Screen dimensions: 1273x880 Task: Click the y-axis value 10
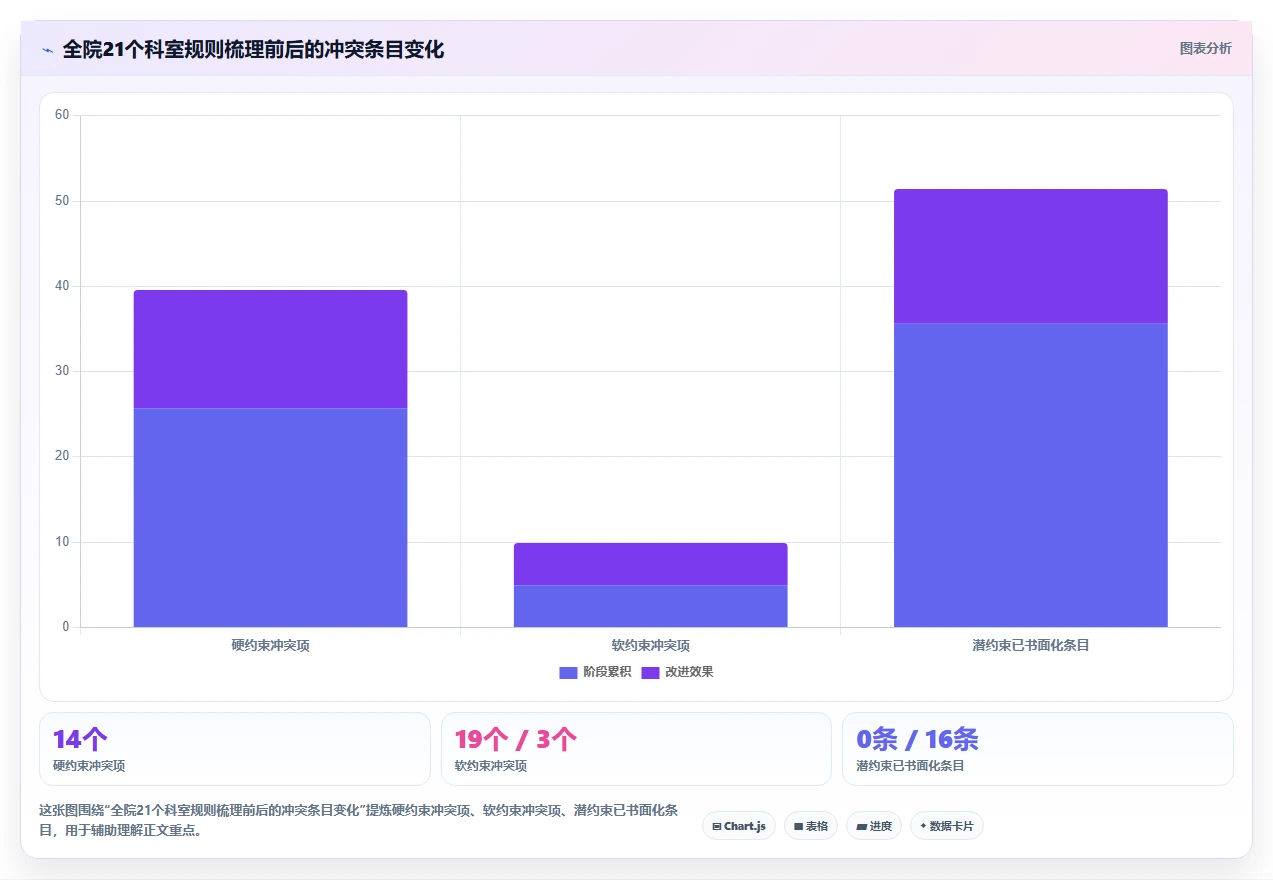62,542
